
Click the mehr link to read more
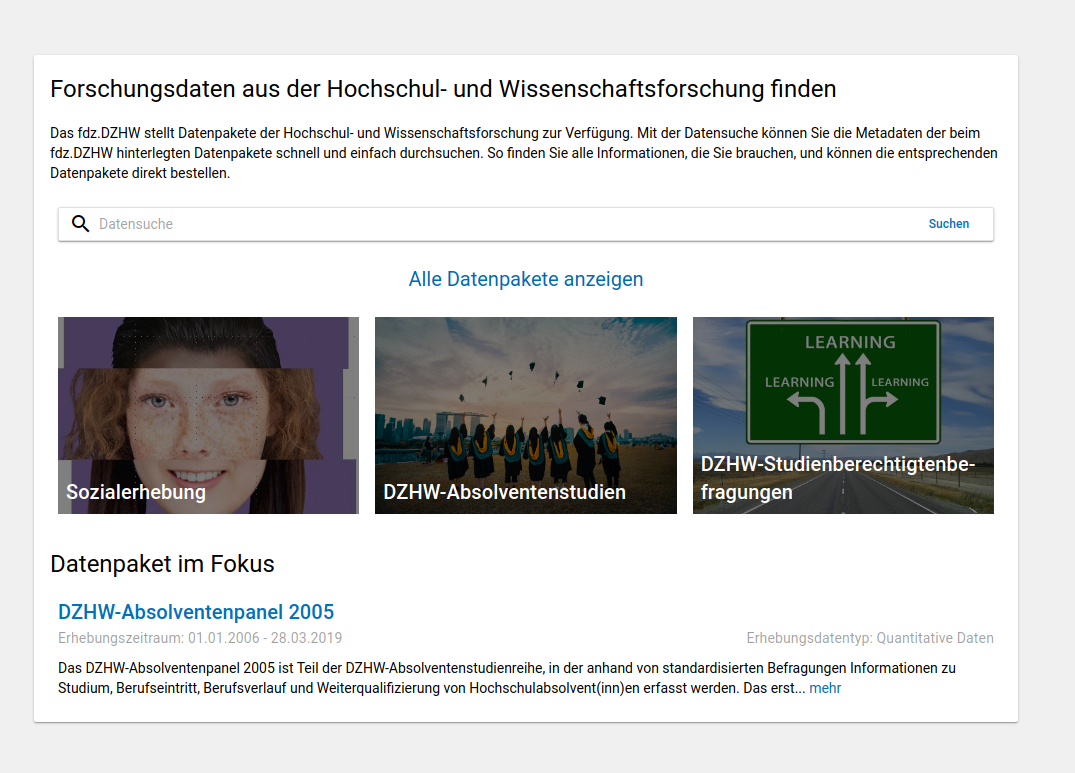825,688
